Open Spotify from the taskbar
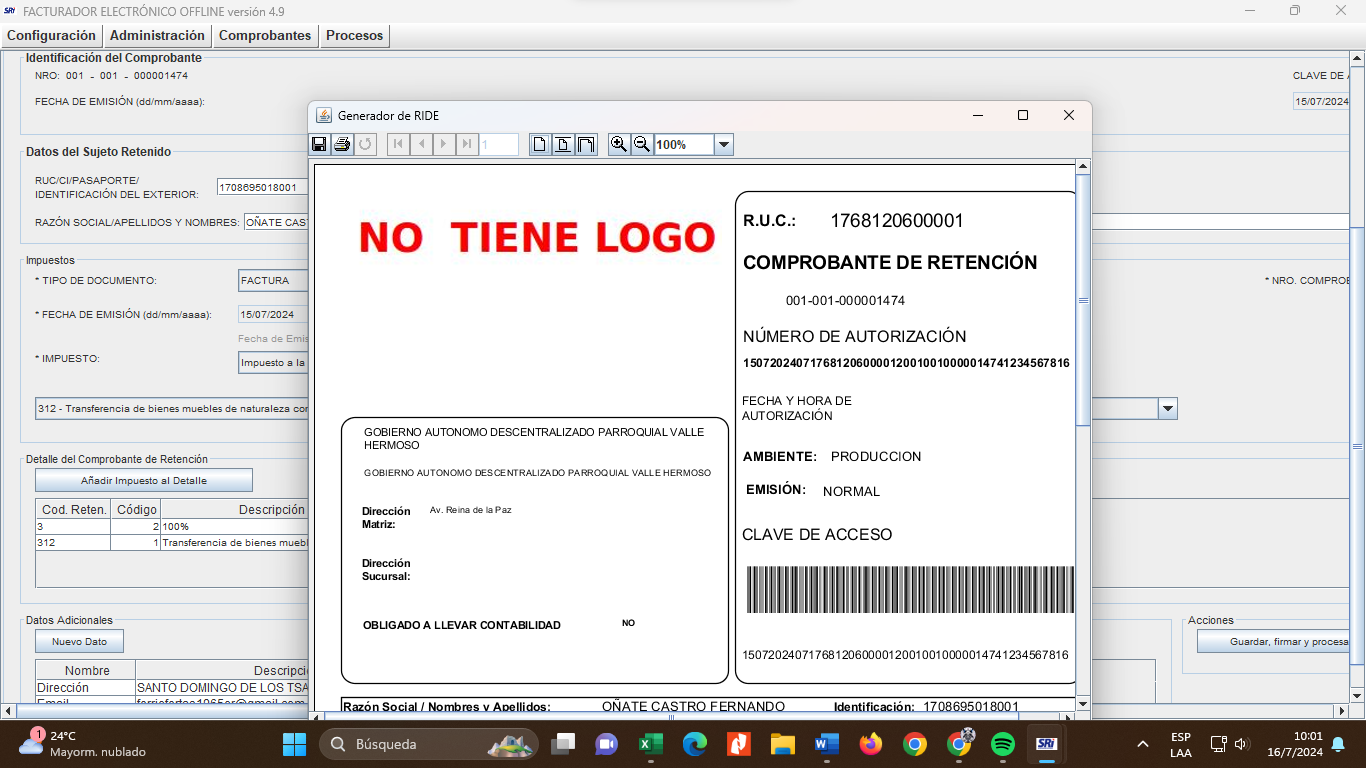Viewport: 1366px width, 768px height. pyautogui.click(x=1003, y=744)
